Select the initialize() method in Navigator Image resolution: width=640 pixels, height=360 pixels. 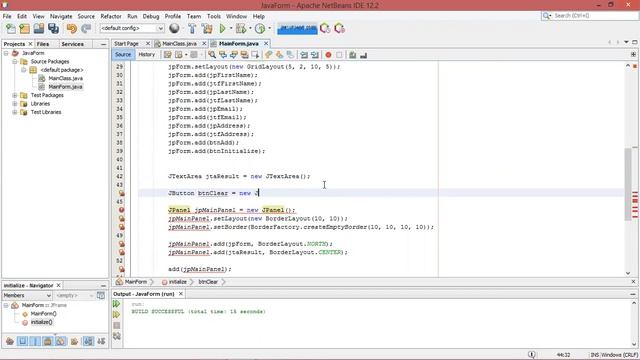point(42,322)
